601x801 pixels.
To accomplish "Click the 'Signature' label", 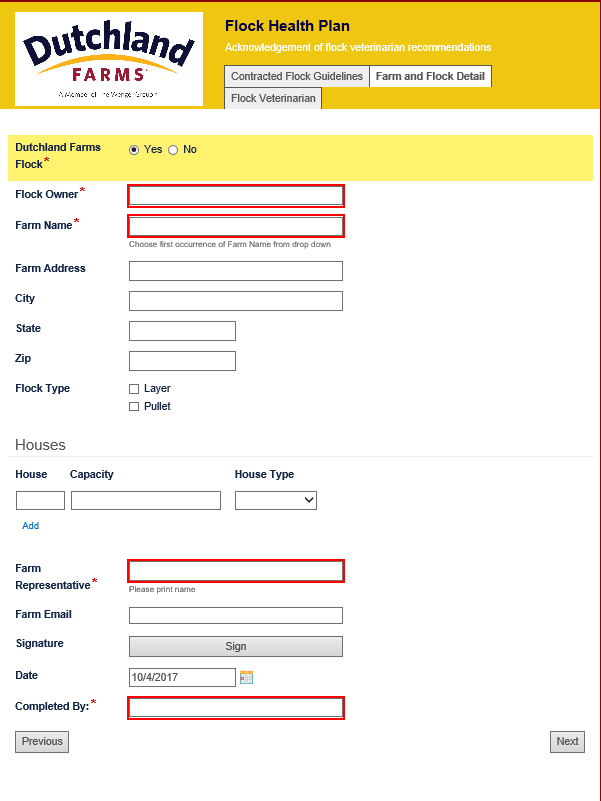I will (x=39, y=644).
